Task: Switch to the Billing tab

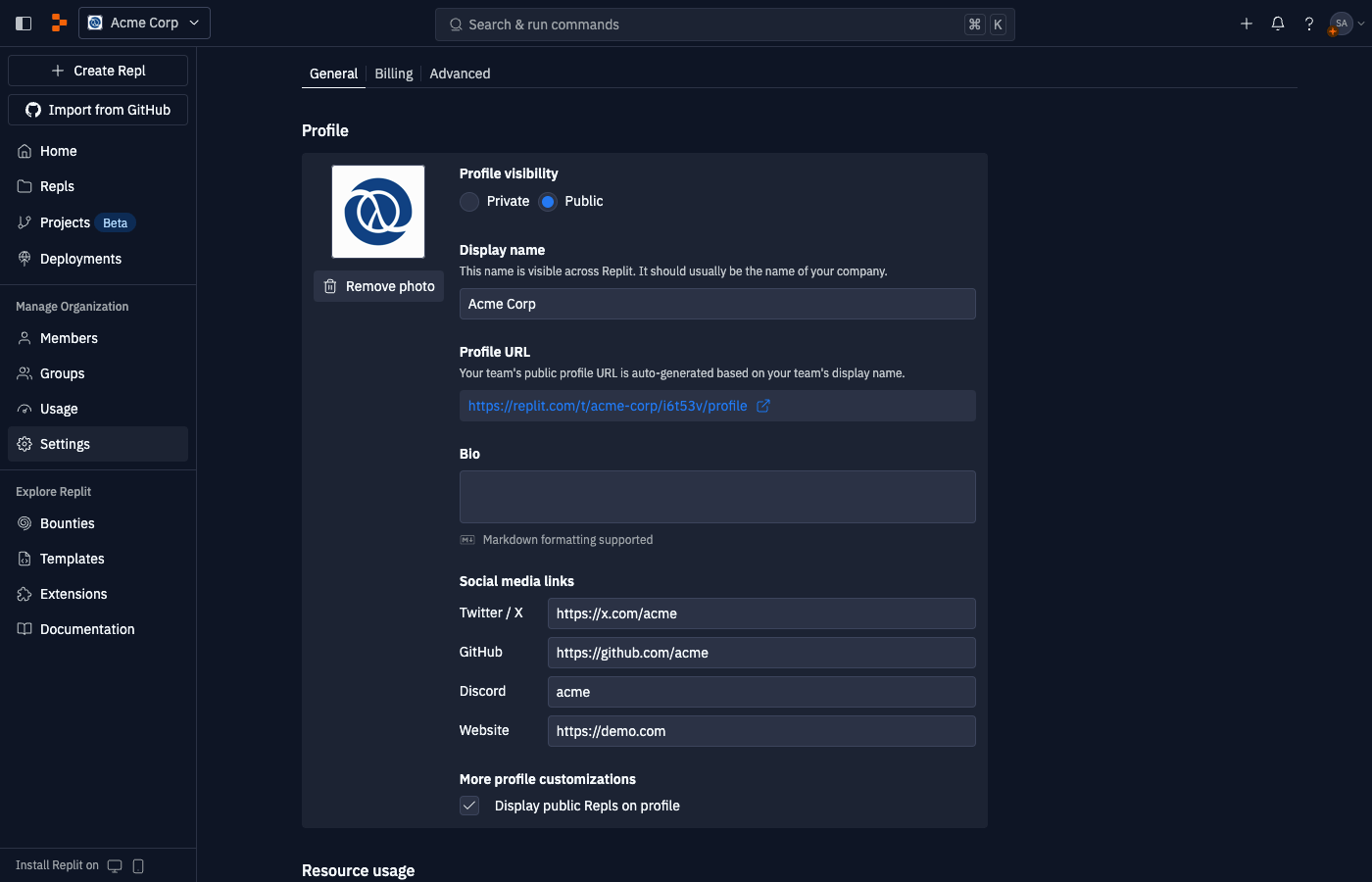Action: [394, 73]
